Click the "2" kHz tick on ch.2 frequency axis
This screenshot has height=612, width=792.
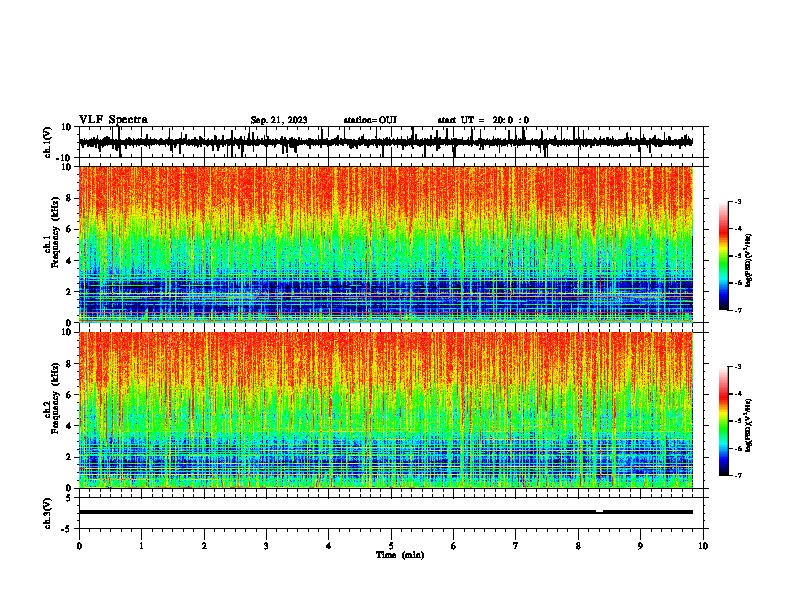69,457
